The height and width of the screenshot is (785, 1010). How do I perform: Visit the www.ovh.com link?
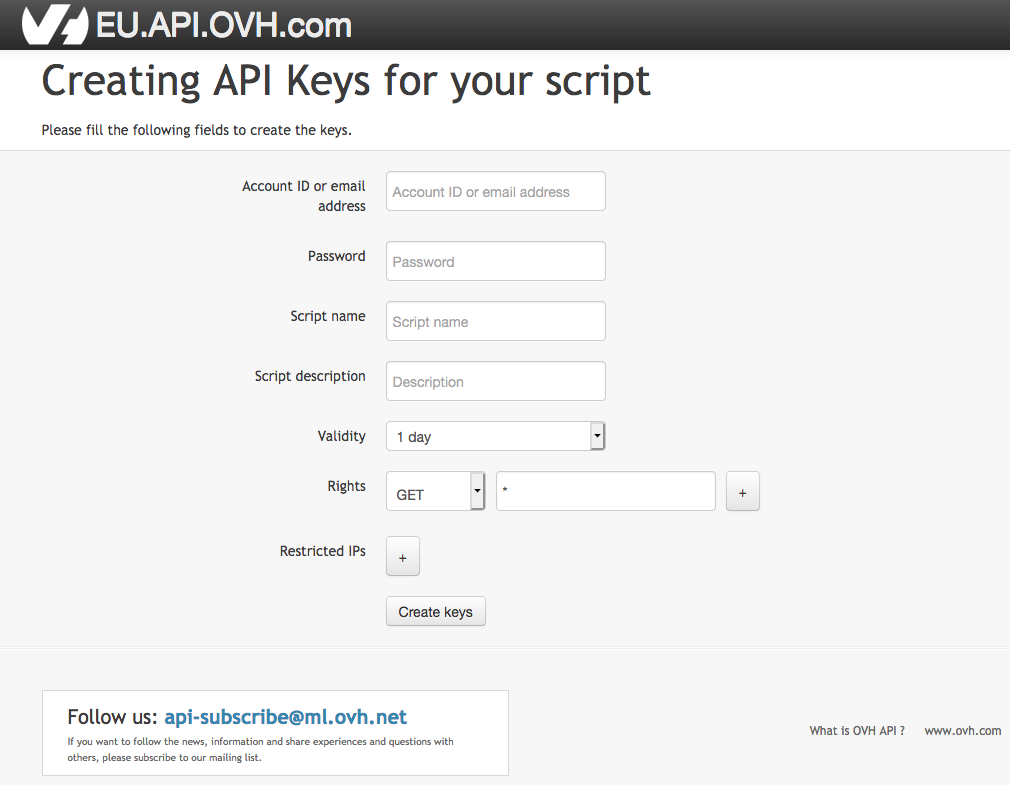tap(961, 731)
